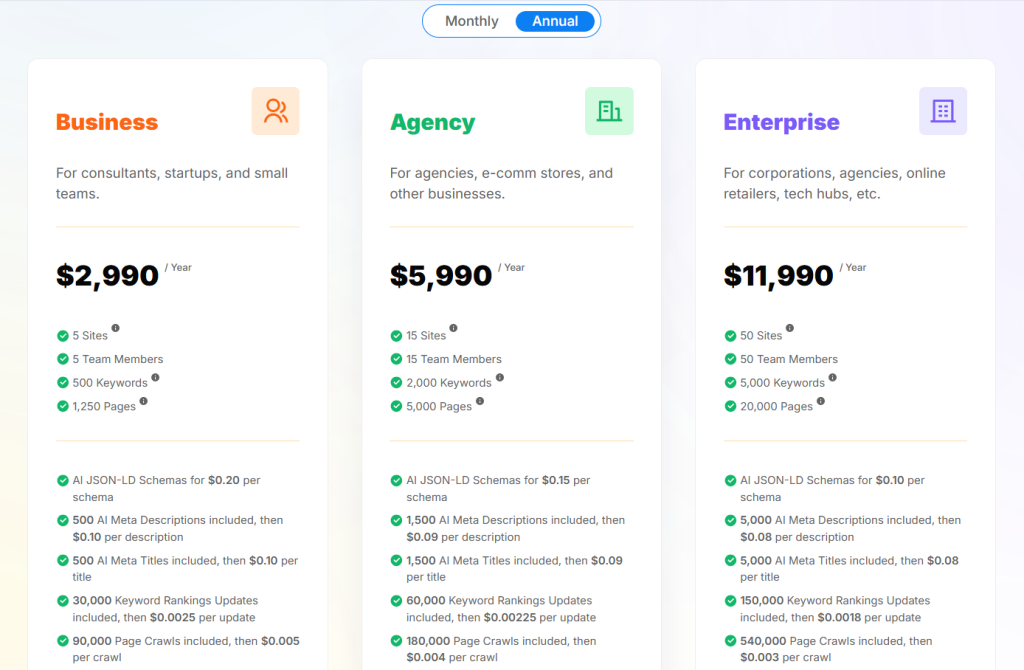Click checkmark beside 540,000 Page Crawls
This screenshot has height=670, width=1024.
(x=730, y=641)
